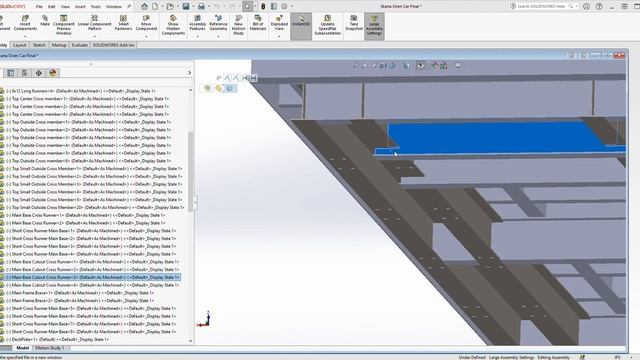The image size is (640, 360).
Task: Save the assembly with the floppy disk icon
Action: [x=186, y=7]
